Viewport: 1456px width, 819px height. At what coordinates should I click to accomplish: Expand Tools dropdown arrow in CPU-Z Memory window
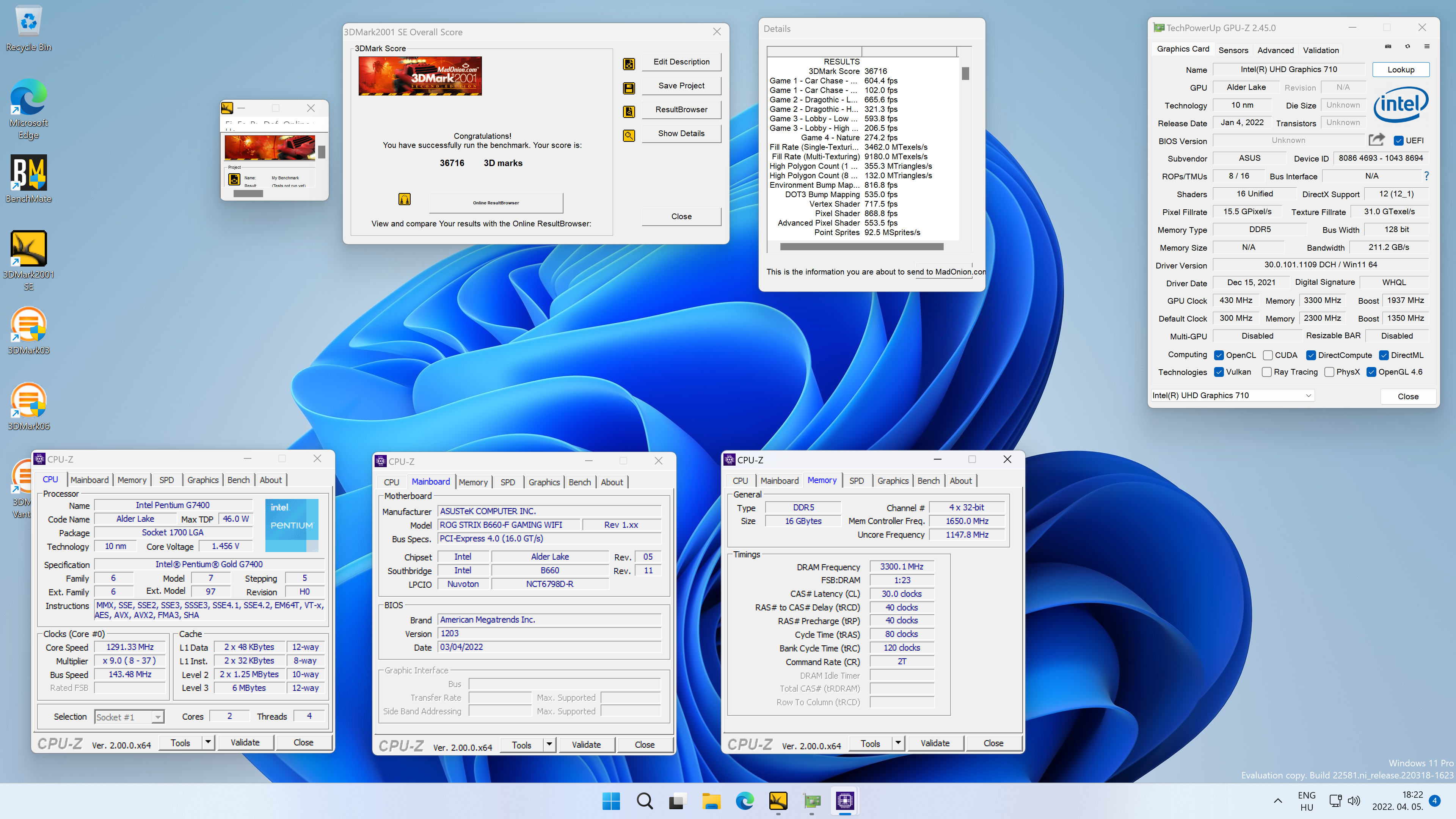(897, 743)
